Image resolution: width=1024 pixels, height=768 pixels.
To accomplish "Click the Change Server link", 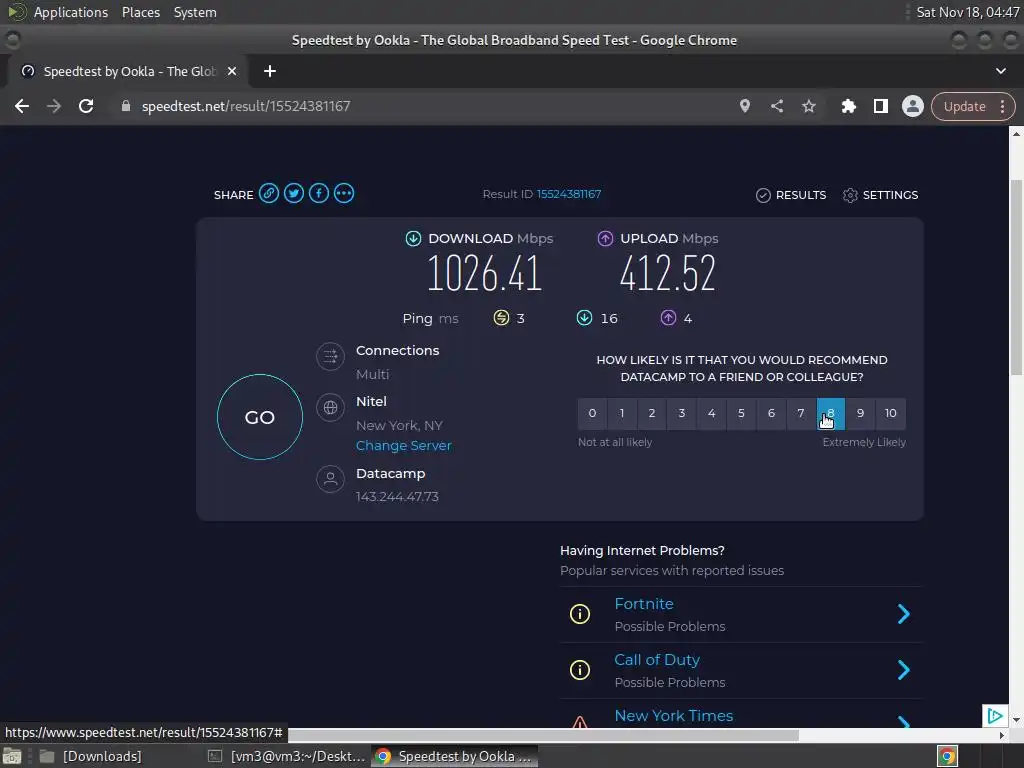I will [x=404, y=445].
